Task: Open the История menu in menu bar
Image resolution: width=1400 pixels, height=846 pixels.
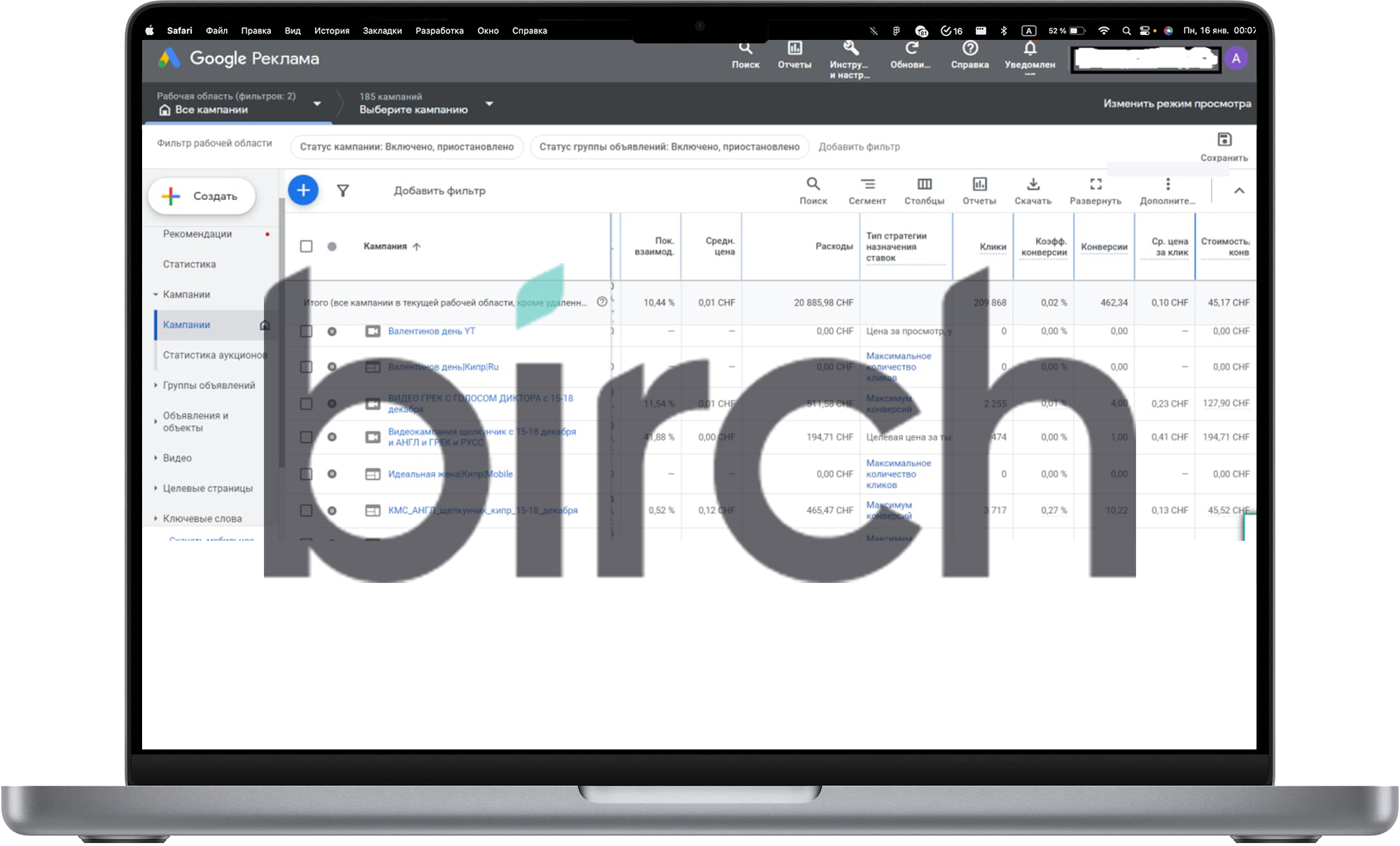Action: point(331,31)
